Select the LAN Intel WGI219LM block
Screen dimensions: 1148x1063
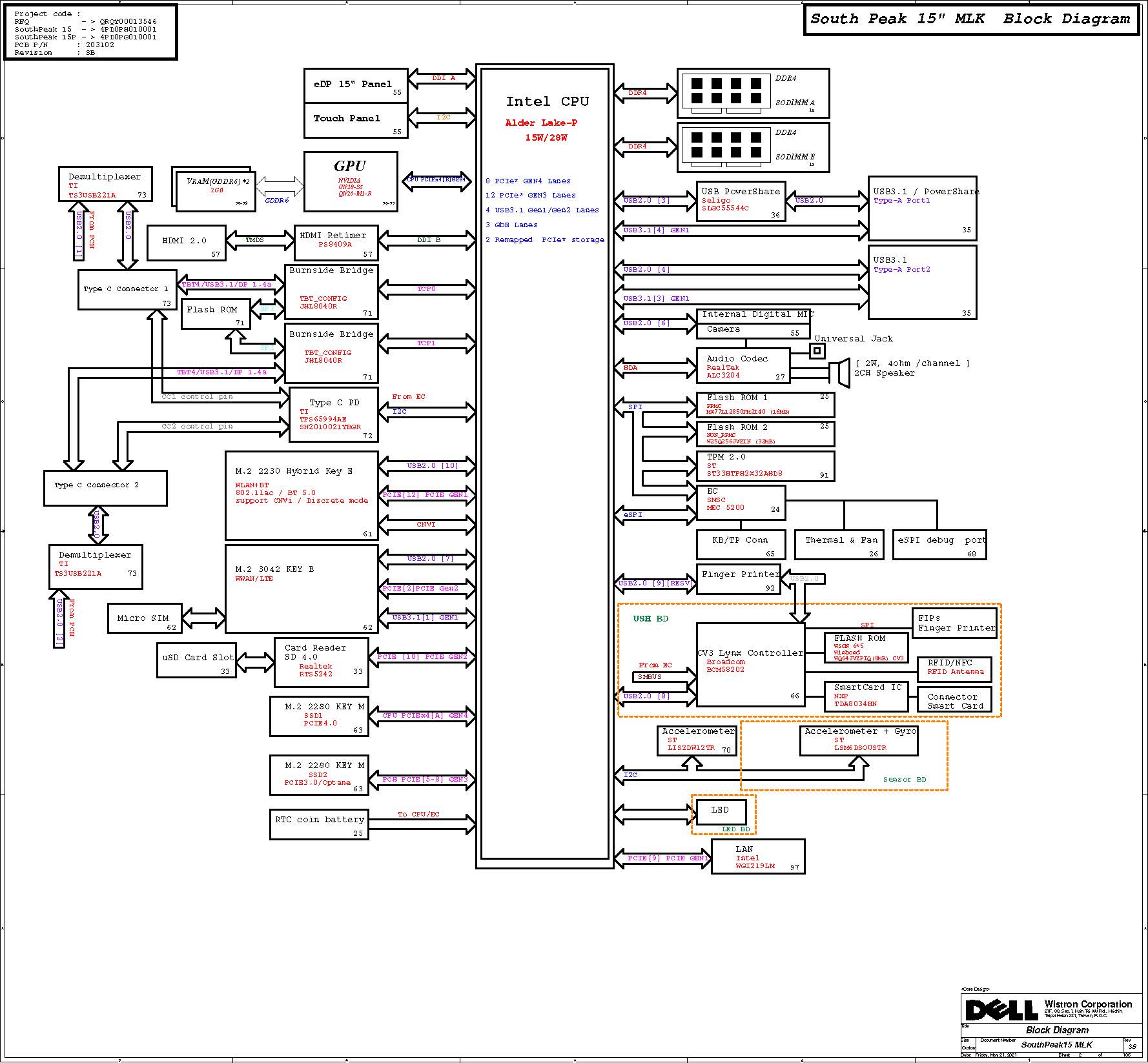tap(758, 857)
